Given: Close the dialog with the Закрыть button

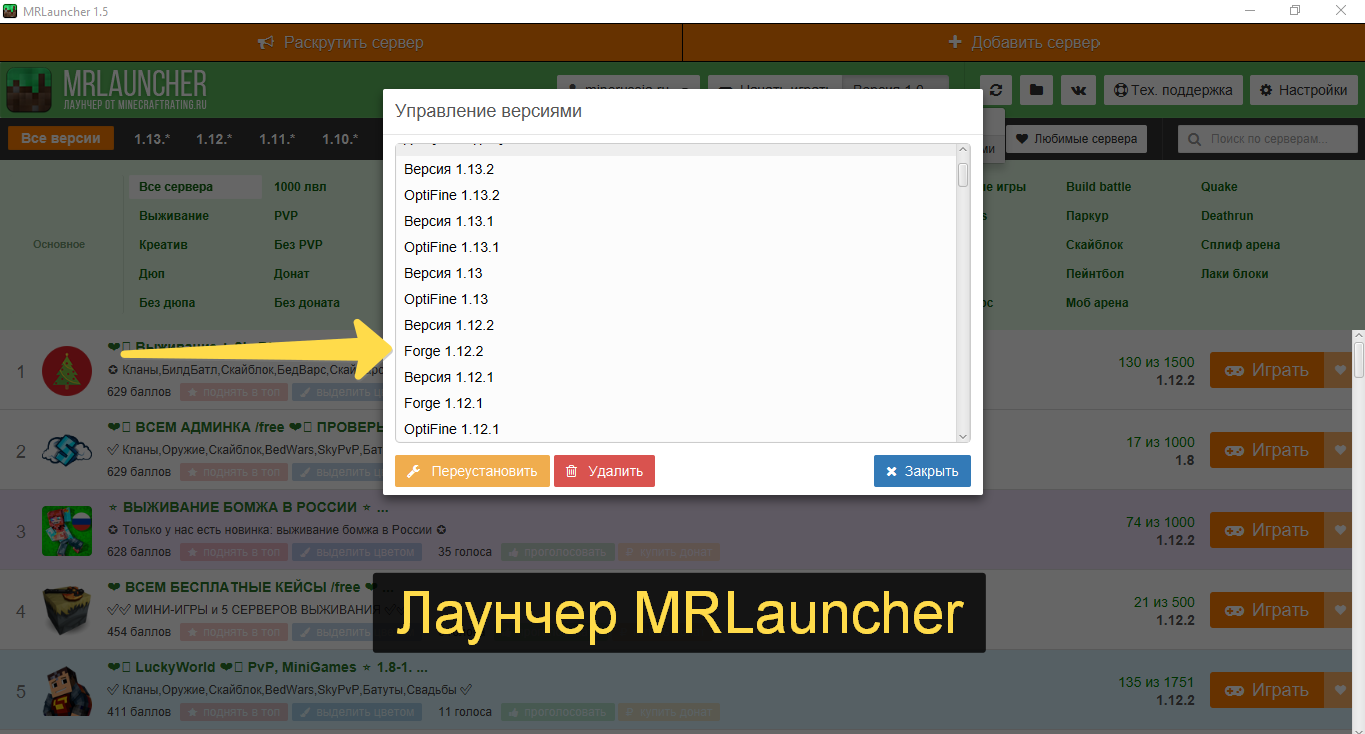Looking at the screenshot, I should pos(921,471).
